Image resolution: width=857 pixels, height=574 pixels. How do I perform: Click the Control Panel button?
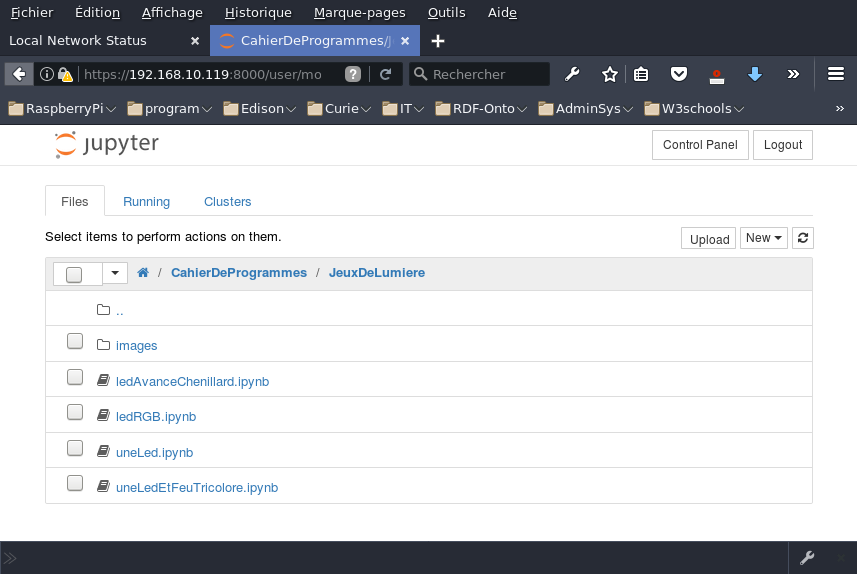coord(700,145)
